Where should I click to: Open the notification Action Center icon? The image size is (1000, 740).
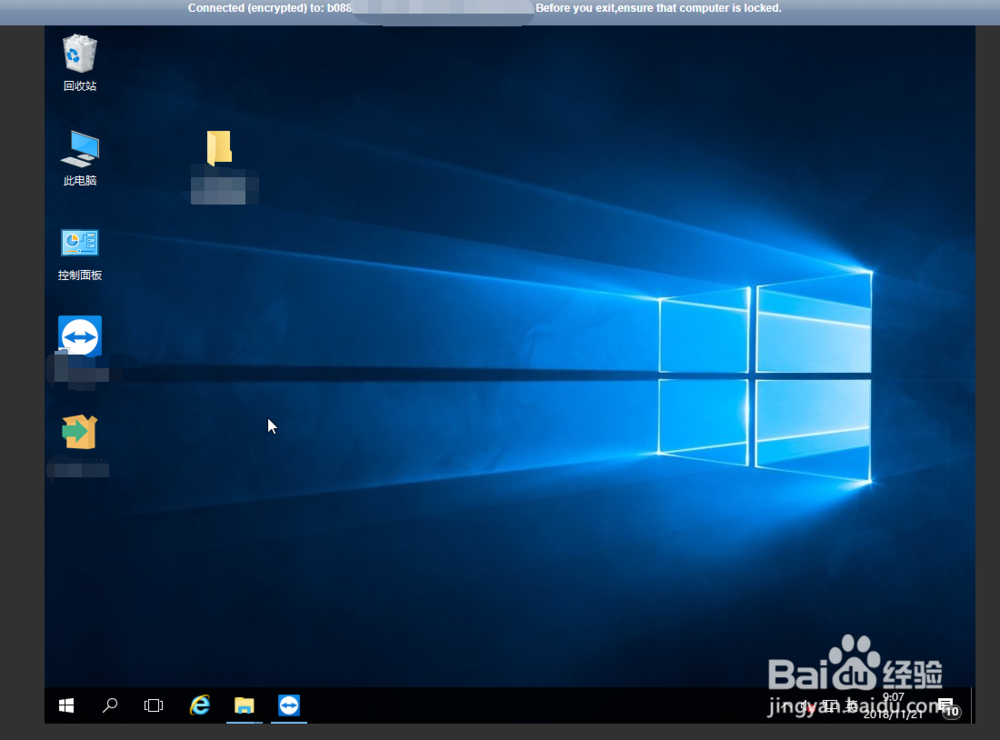click(x=947, y=707)
